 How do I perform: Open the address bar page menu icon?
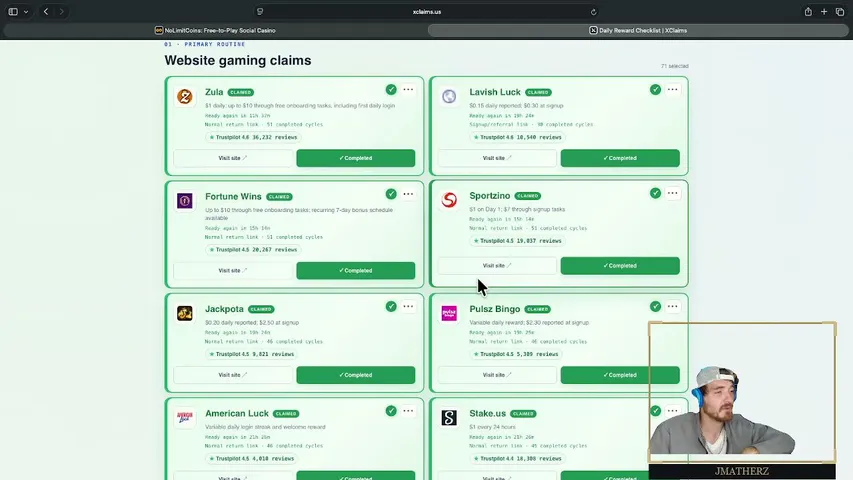[260, 11]
